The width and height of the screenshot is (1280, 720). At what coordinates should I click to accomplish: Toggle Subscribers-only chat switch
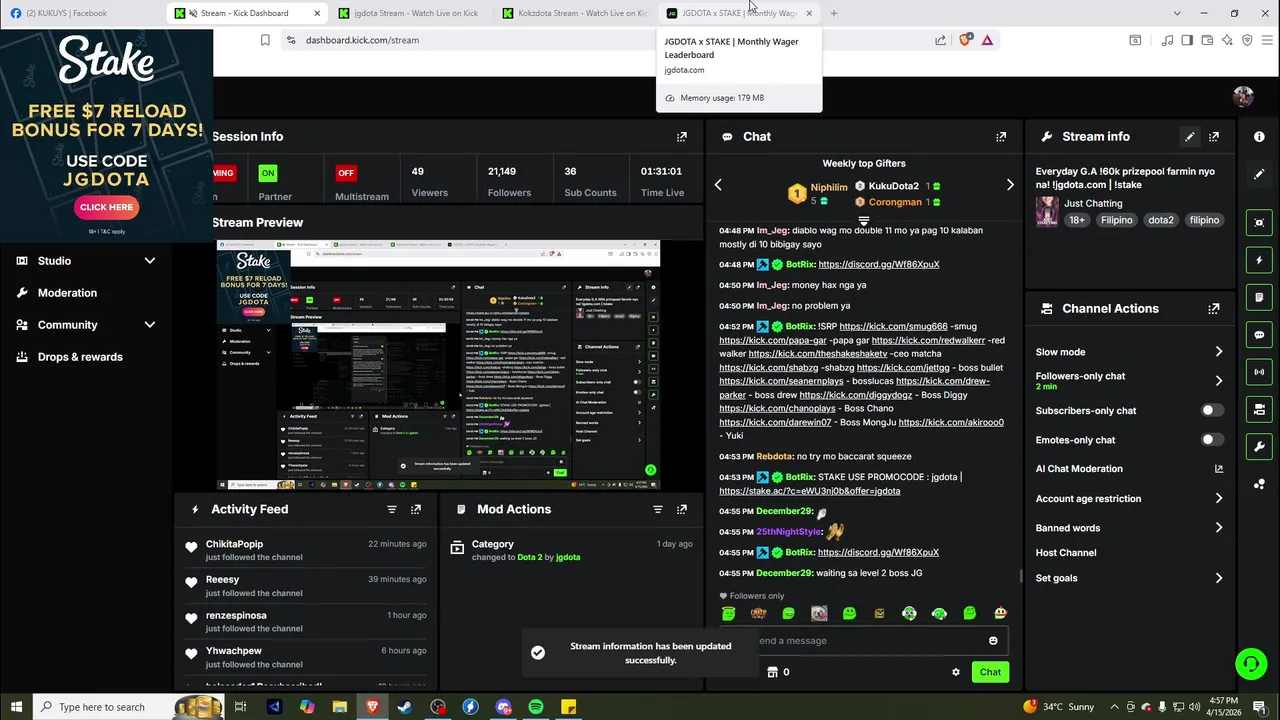coord(1211,411)
